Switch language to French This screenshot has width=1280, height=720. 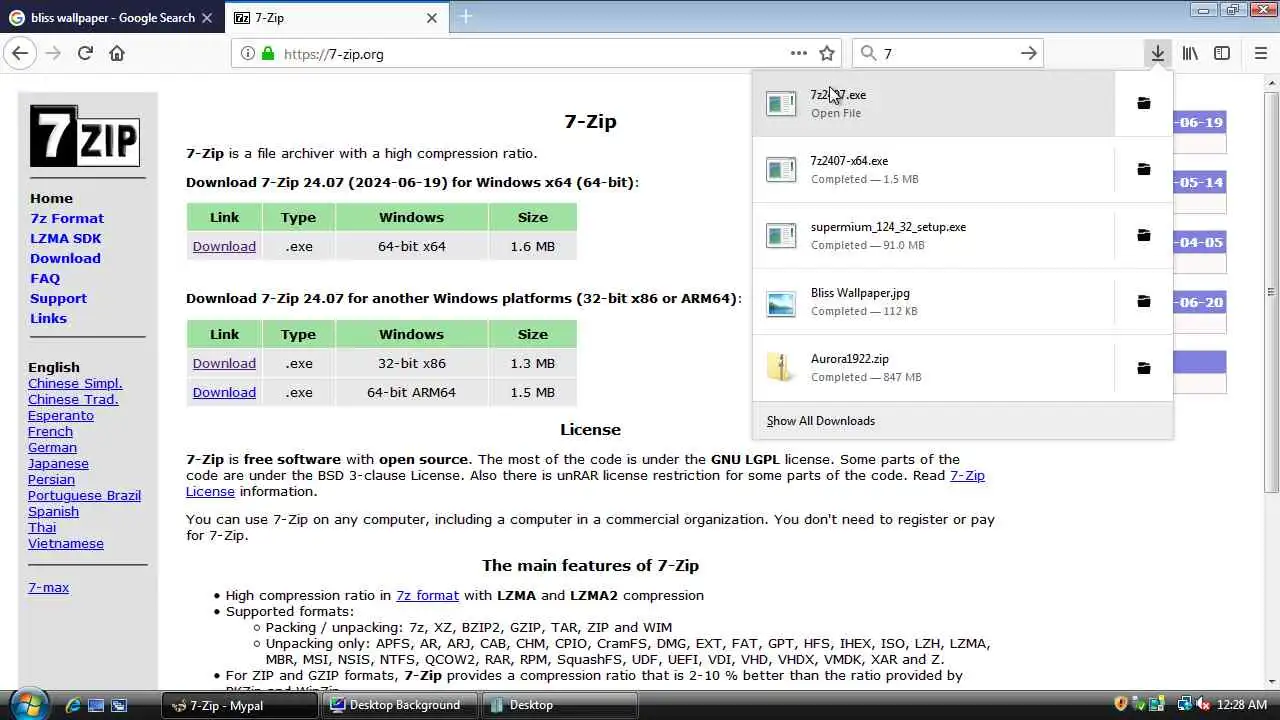(50, 431)
